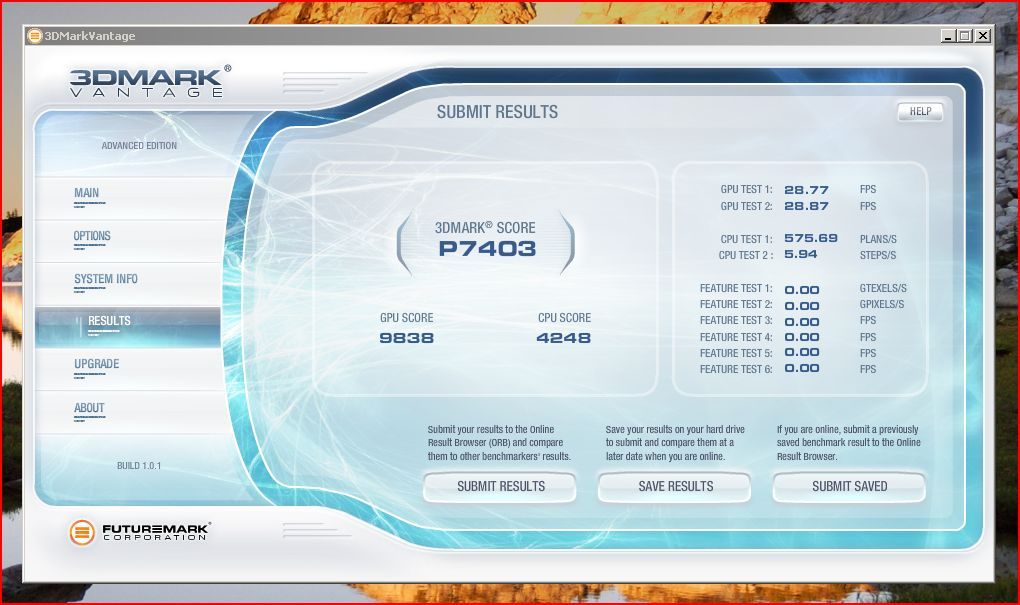Click the FEATURE TEST 5 label
The width and height of the screenshot is (1020, 605).
tap(736, 353)
